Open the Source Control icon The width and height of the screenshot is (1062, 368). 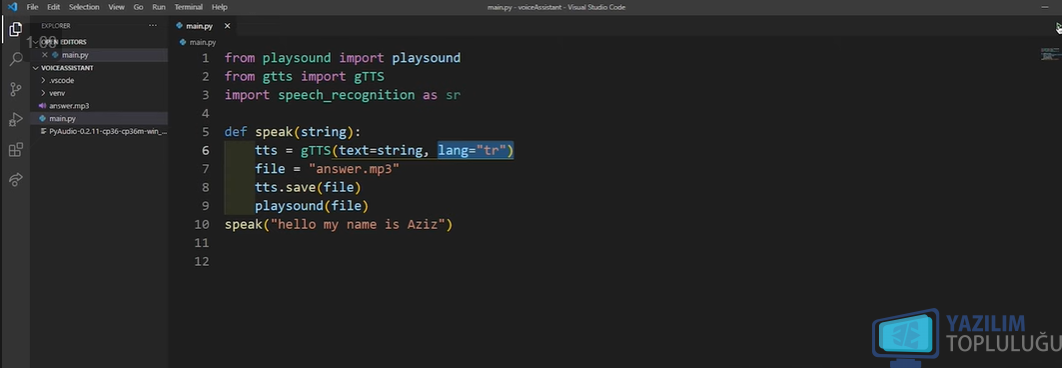pyautogui.click(x=15, y=89)
